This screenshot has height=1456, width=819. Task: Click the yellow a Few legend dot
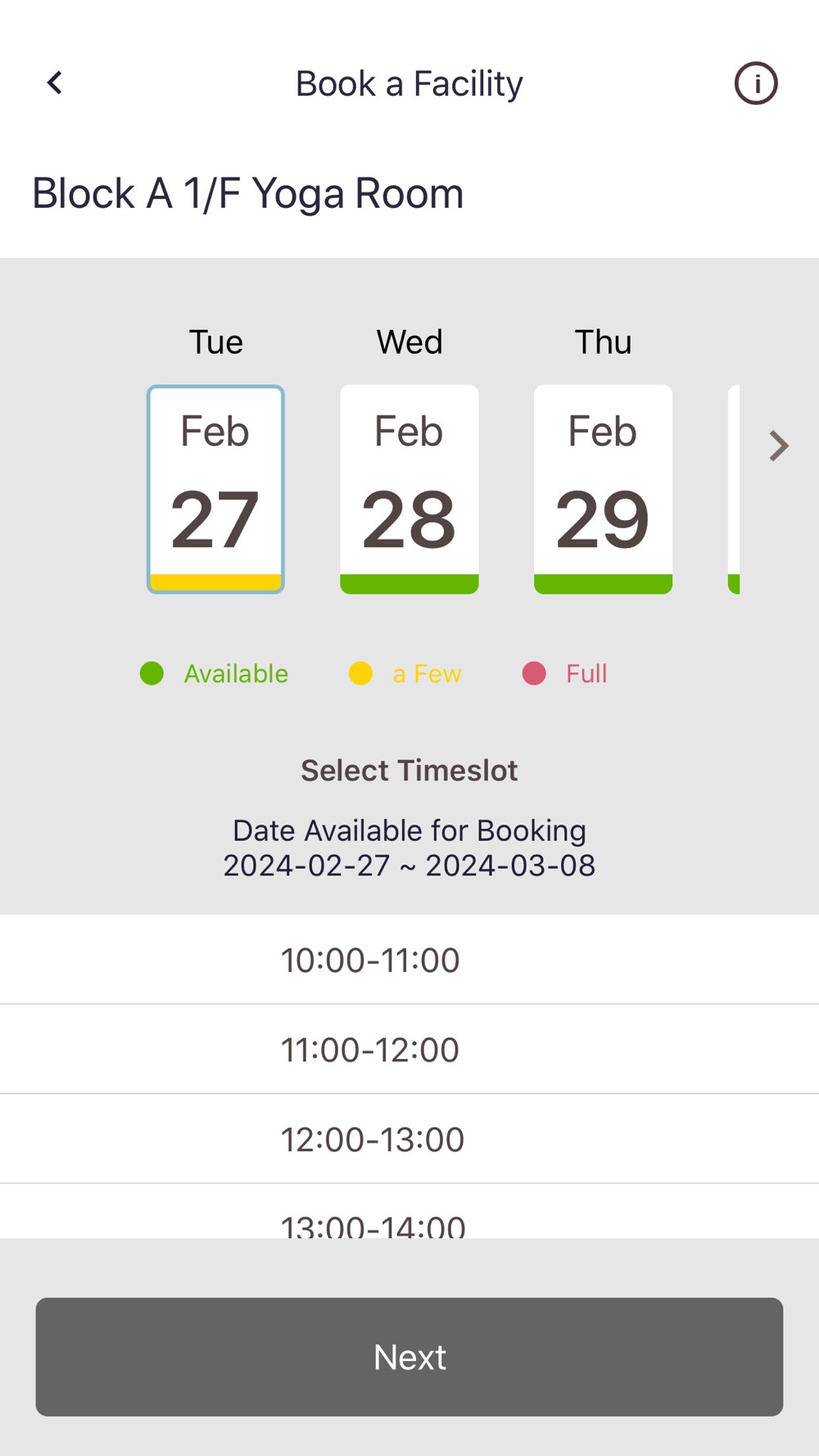coord(360,673)
